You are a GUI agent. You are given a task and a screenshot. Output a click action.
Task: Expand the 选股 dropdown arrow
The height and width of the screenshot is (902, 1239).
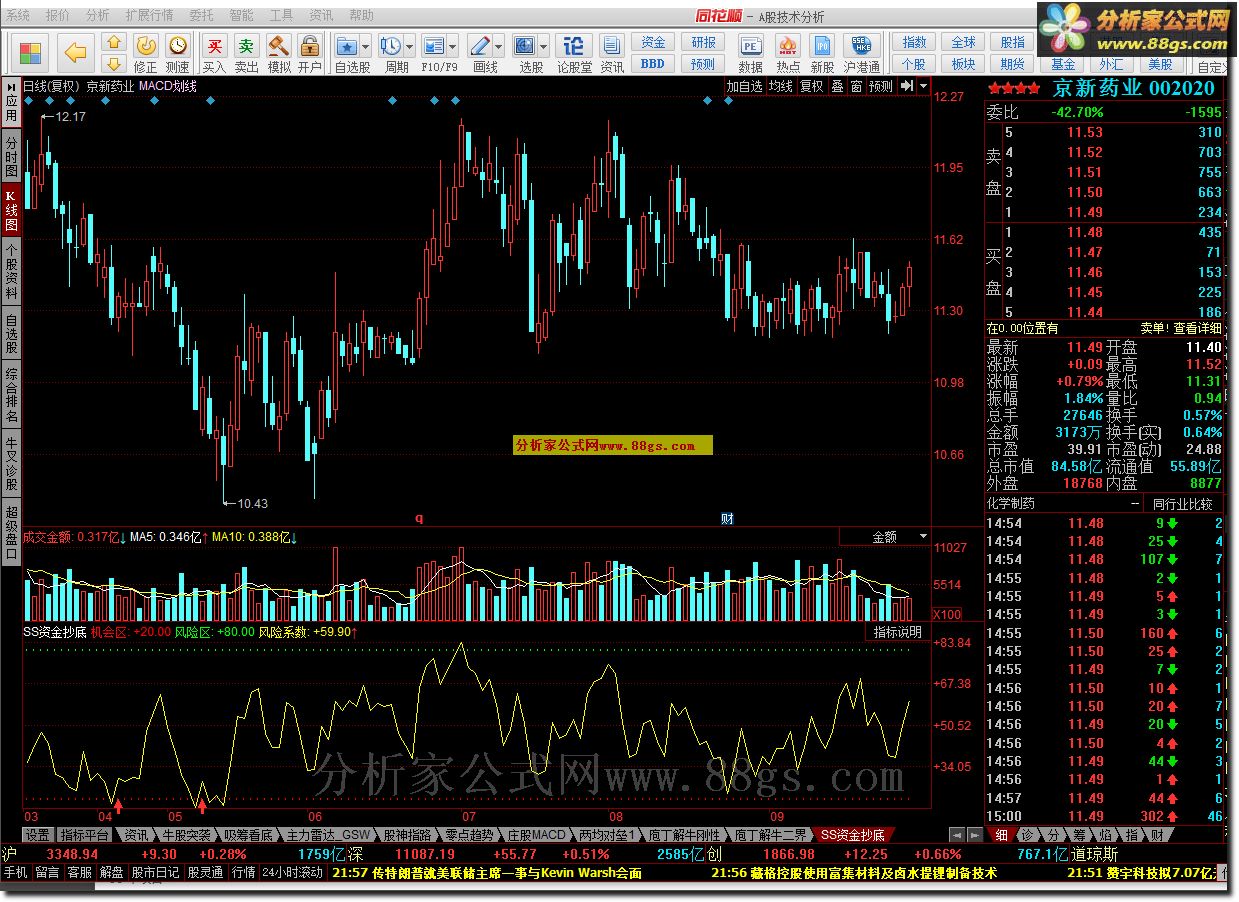click(x=544, y=47)
